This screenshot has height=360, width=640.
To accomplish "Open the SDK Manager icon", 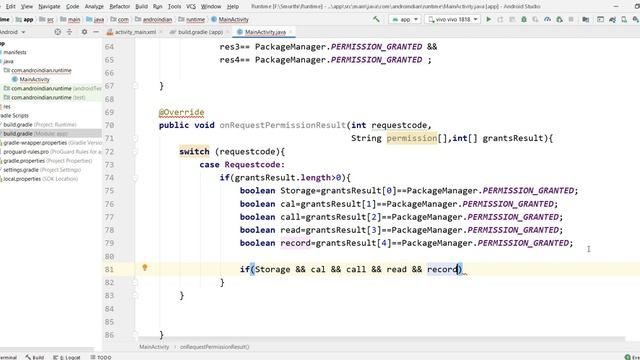I will click(636, 19).
